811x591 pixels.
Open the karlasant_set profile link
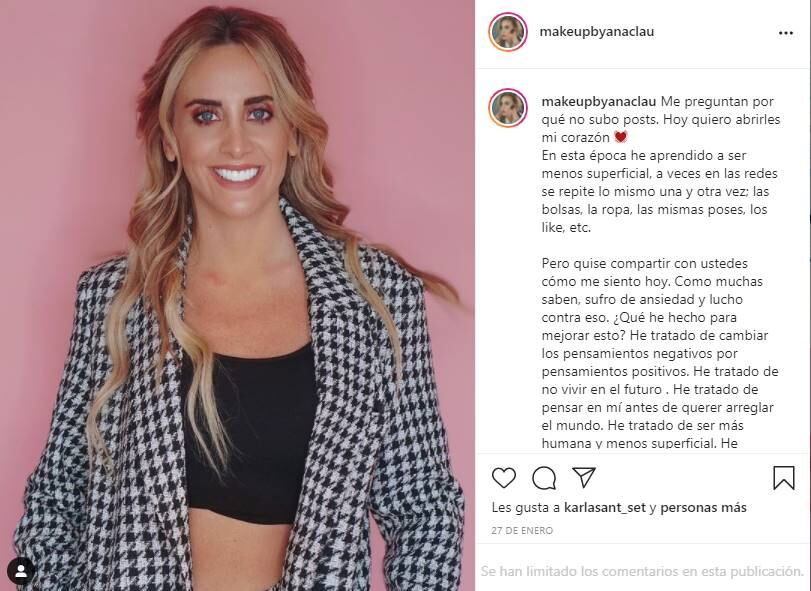(x=605, y=508)
